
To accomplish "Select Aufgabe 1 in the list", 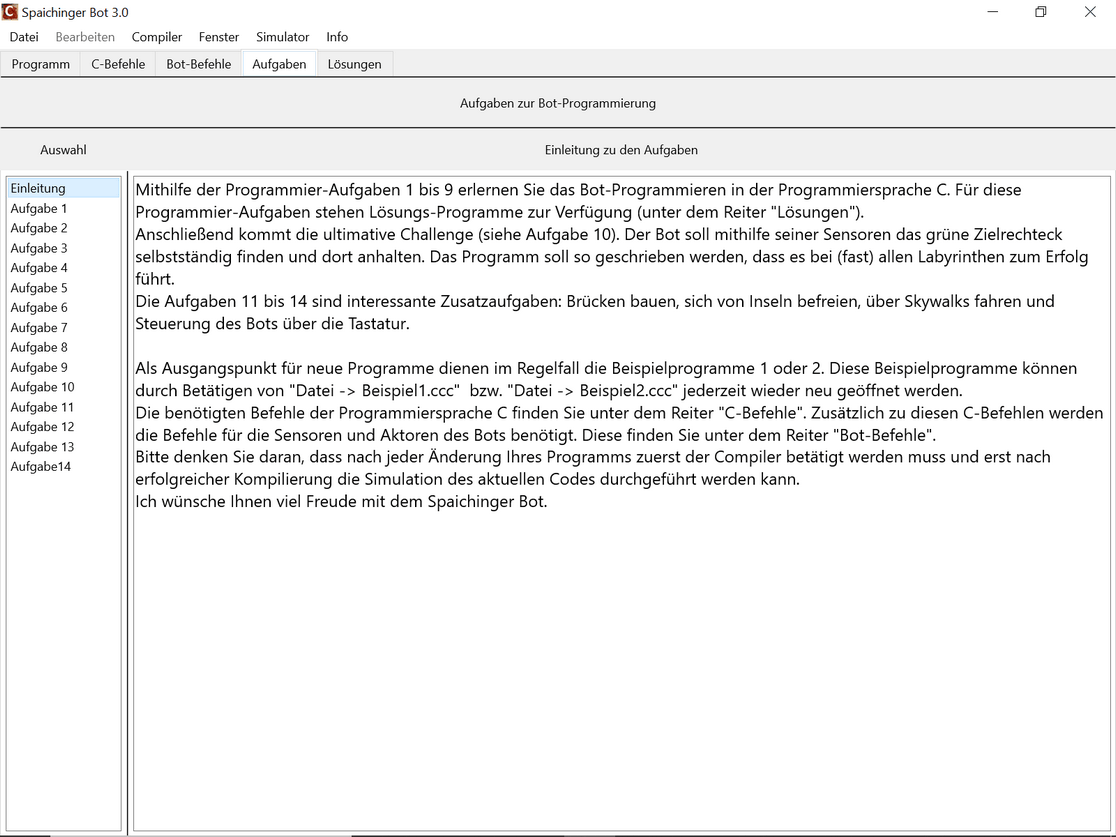I will [x=64, y=209].
